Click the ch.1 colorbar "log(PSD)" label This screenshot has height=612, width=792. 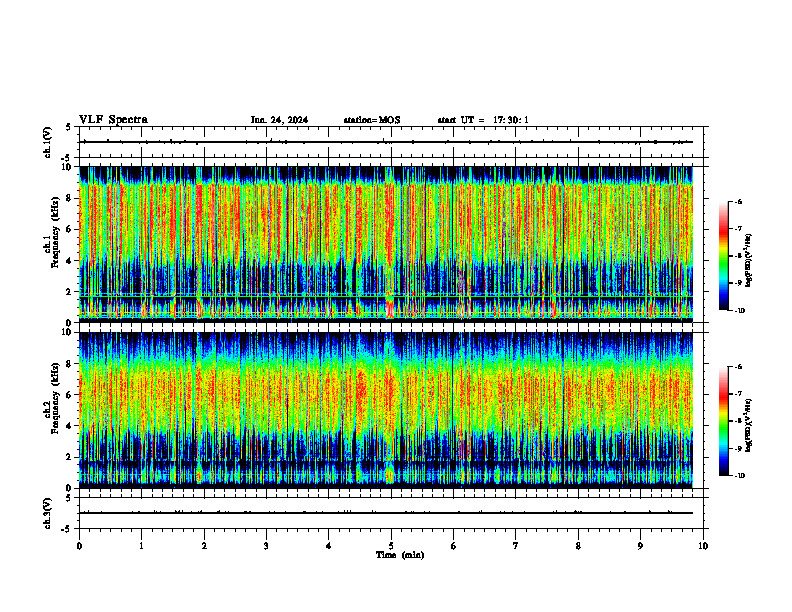tap(749, 260)
